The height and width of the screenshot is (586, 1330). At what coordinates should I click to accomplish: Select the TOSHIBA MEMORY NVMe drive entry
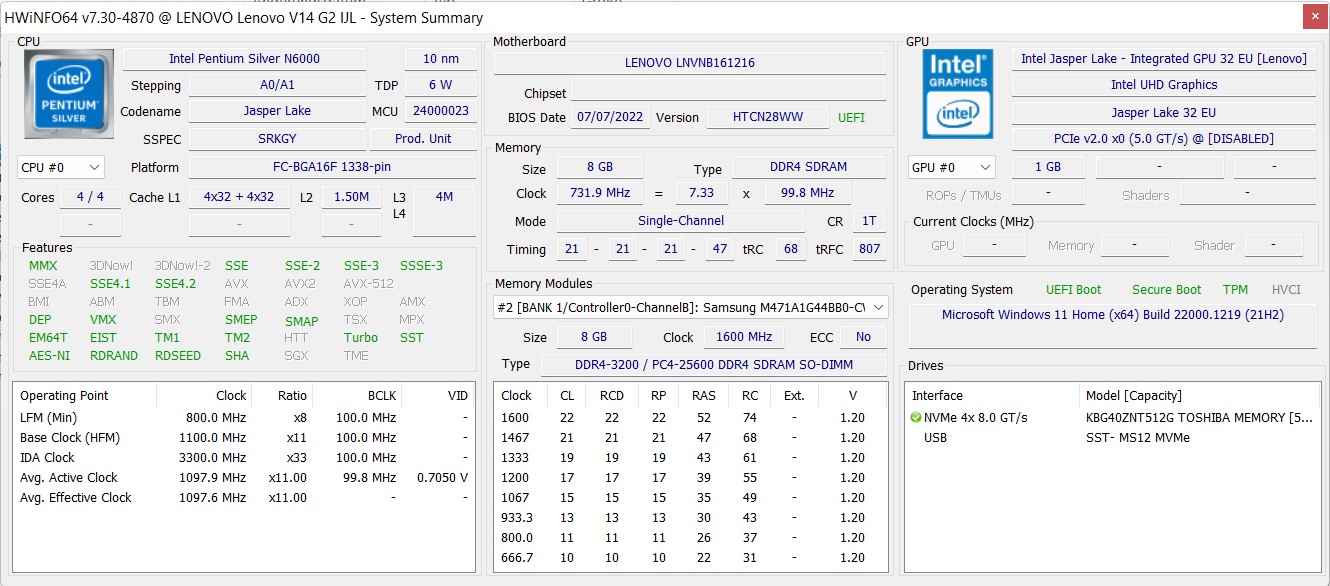click(x=1190, y=418)
